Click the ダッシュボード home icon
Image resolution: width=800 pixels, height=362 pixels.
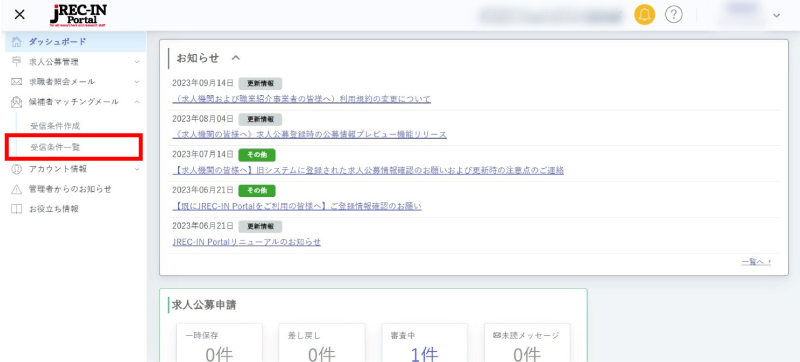point(17,41)
